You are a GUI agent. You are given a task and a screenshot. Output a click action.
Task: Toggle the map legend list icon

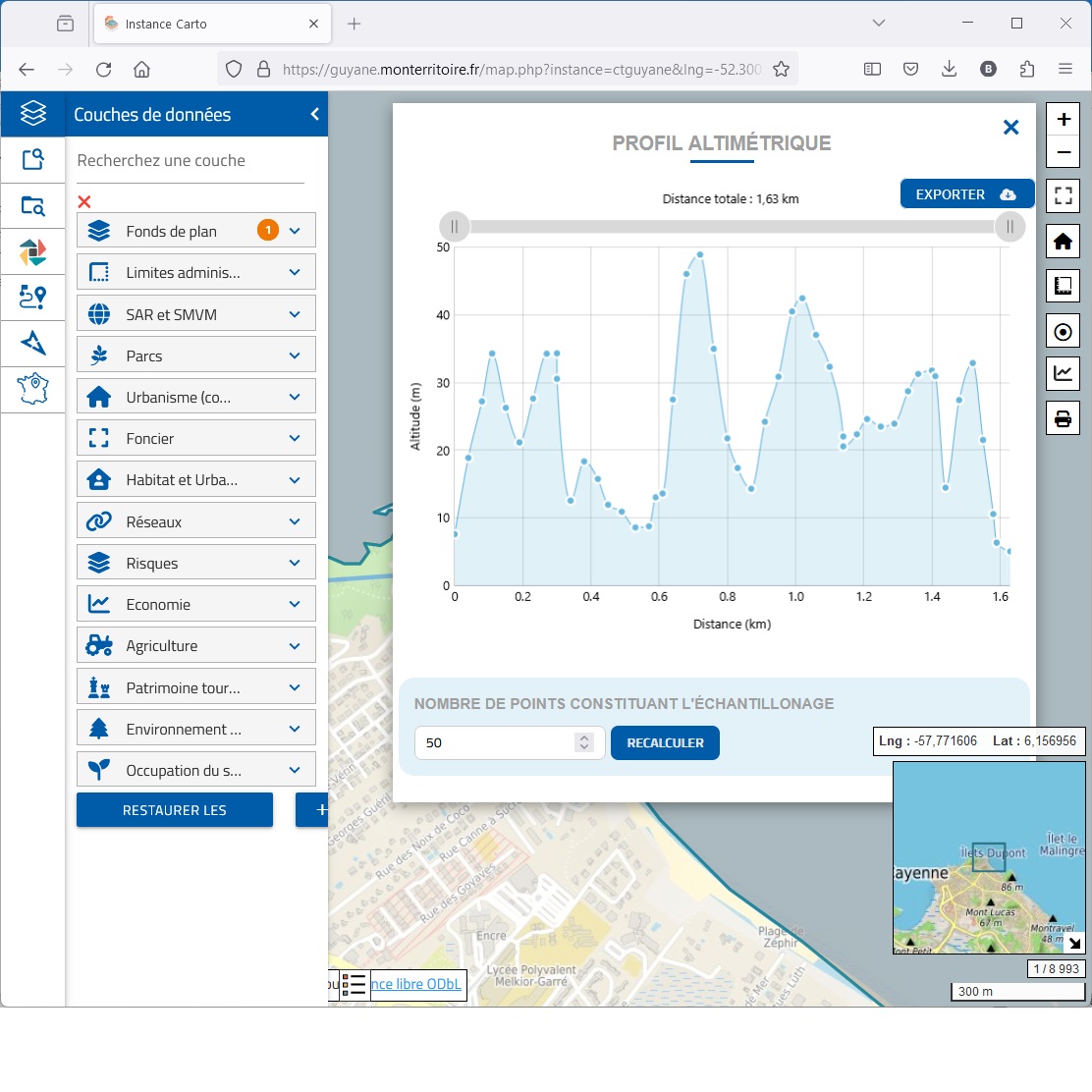(355, 985)
